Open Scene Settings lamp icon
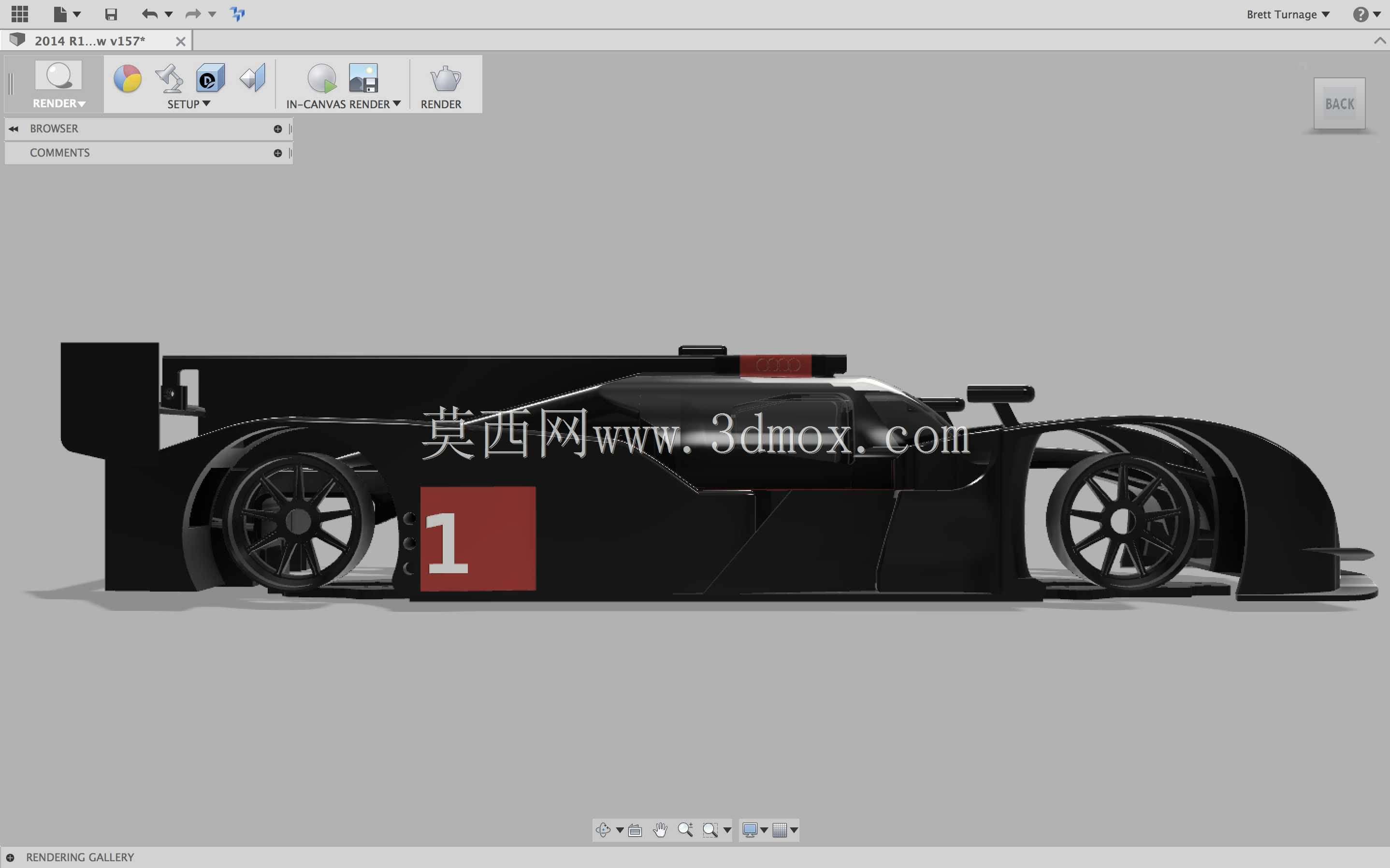The height and width of the screenshot is (868, 1390). (169, 78)
